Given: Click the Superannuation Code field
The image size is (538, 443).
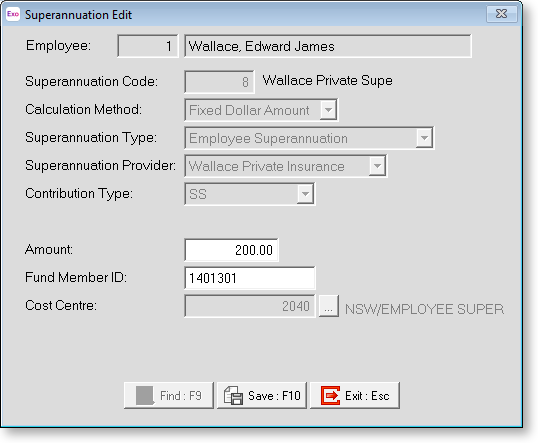Looking at the screenshot, I should [219, 82].
